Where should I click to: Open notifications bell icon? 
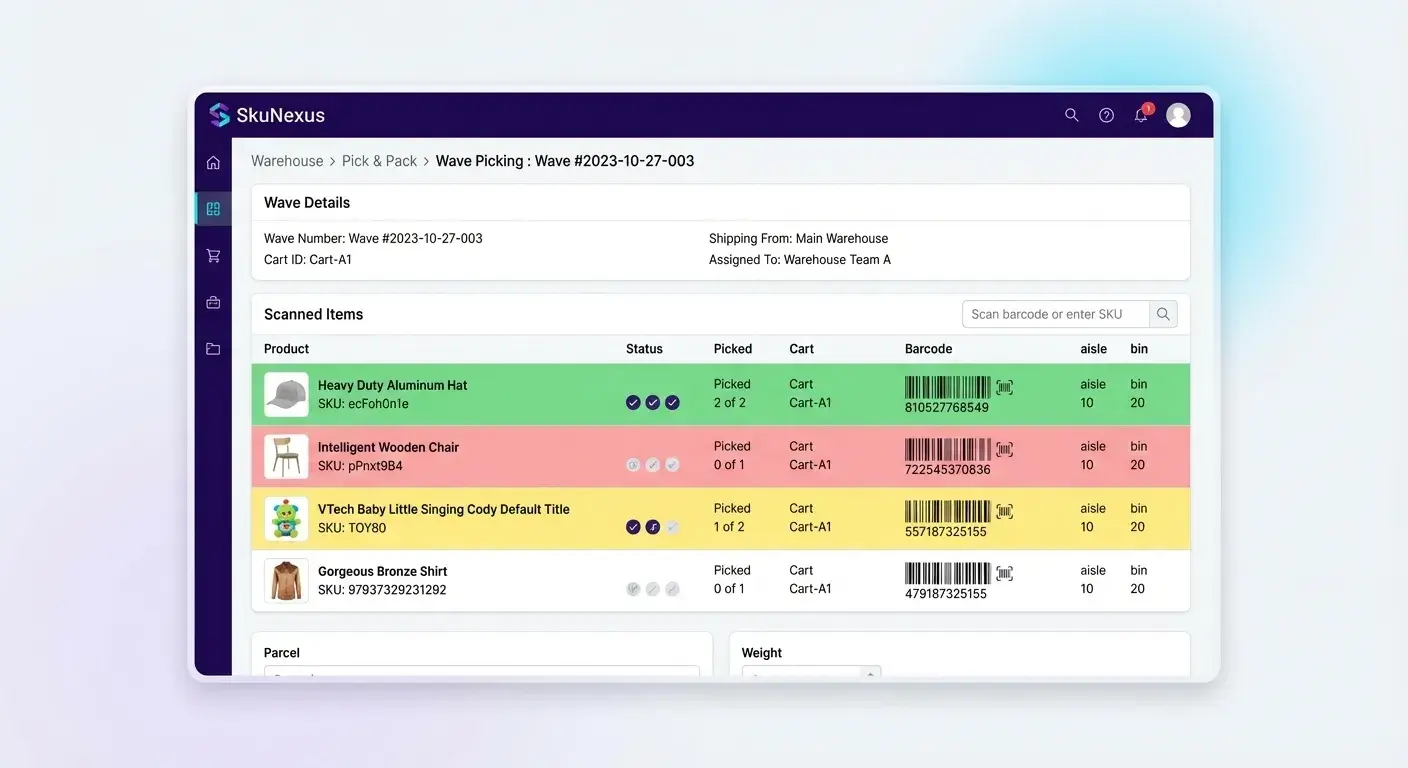click(x=1141, y=116)
